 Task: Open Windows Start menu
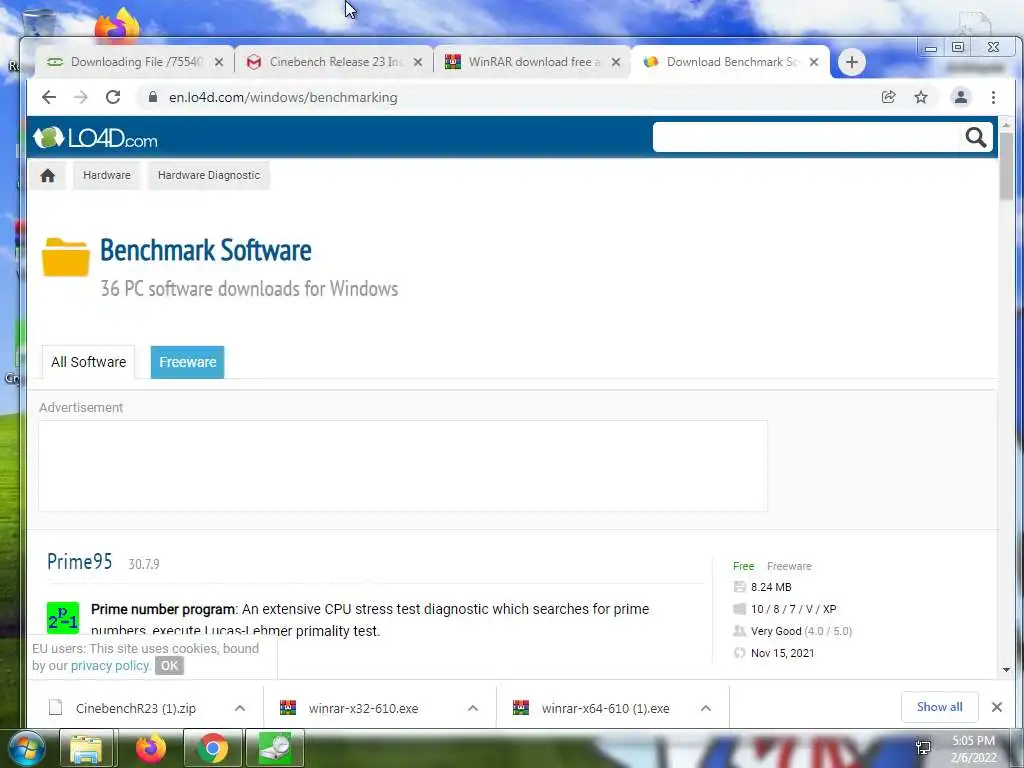coord(25,748)
